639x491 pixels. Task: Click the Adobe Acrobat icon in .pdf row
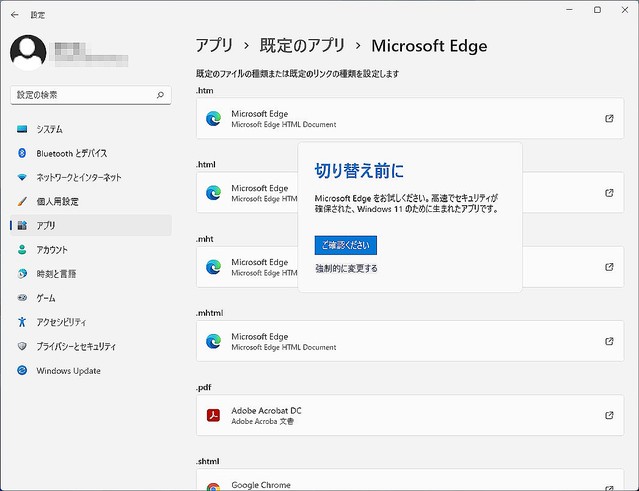tap(213, 415)
